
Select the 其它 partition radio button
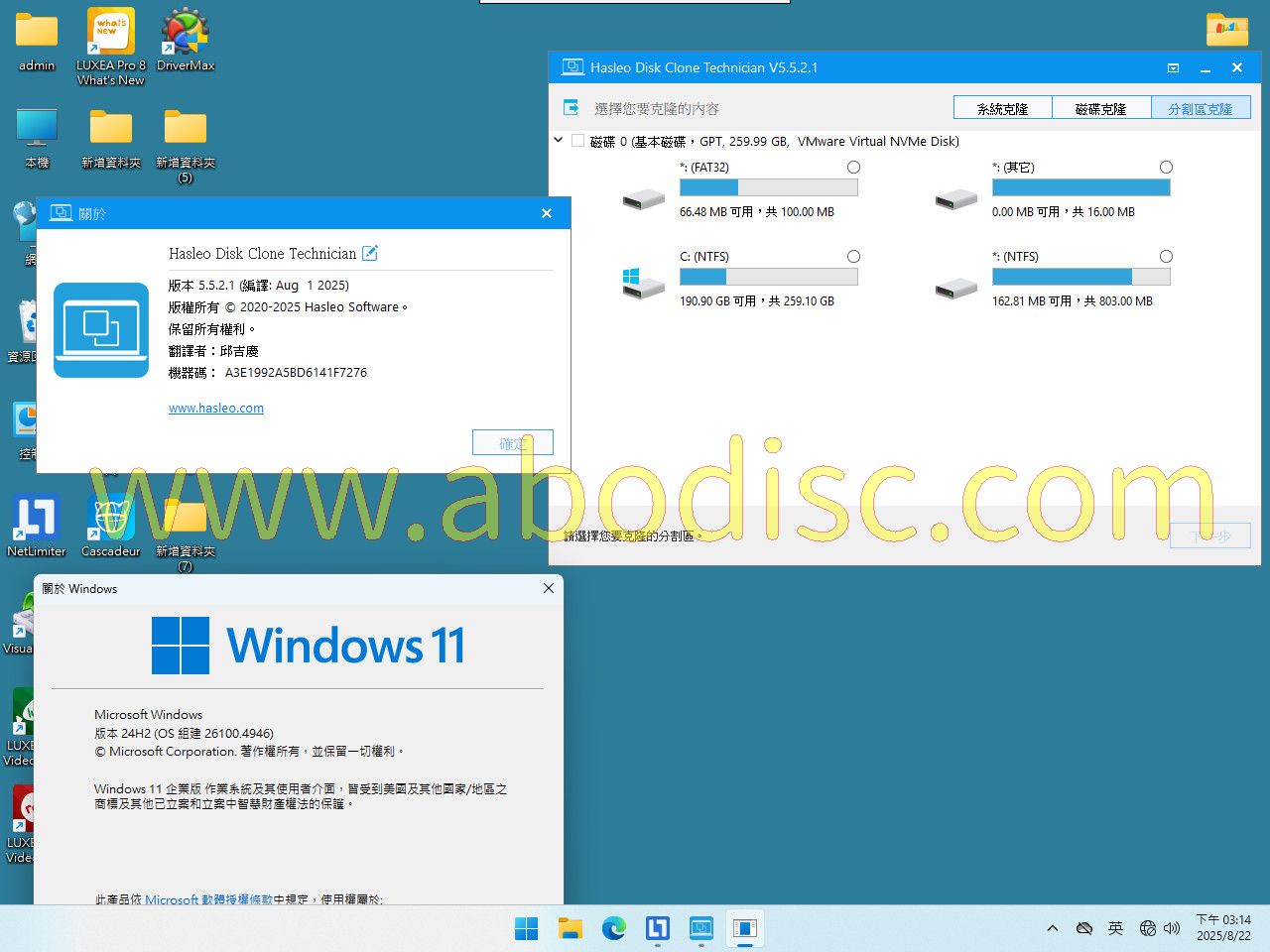point(1166,168)
